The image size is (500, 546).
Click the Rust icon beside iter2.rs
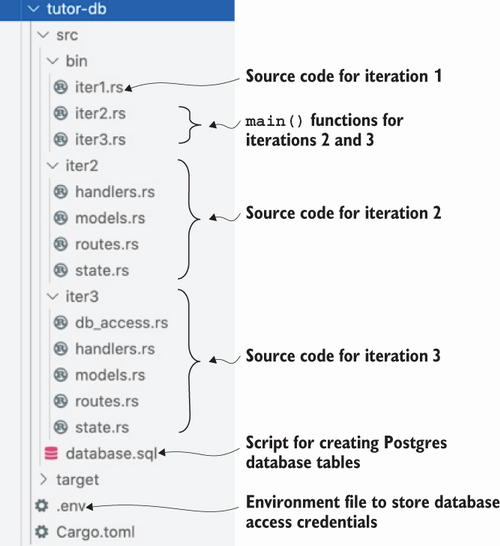(x=61, y=113)
